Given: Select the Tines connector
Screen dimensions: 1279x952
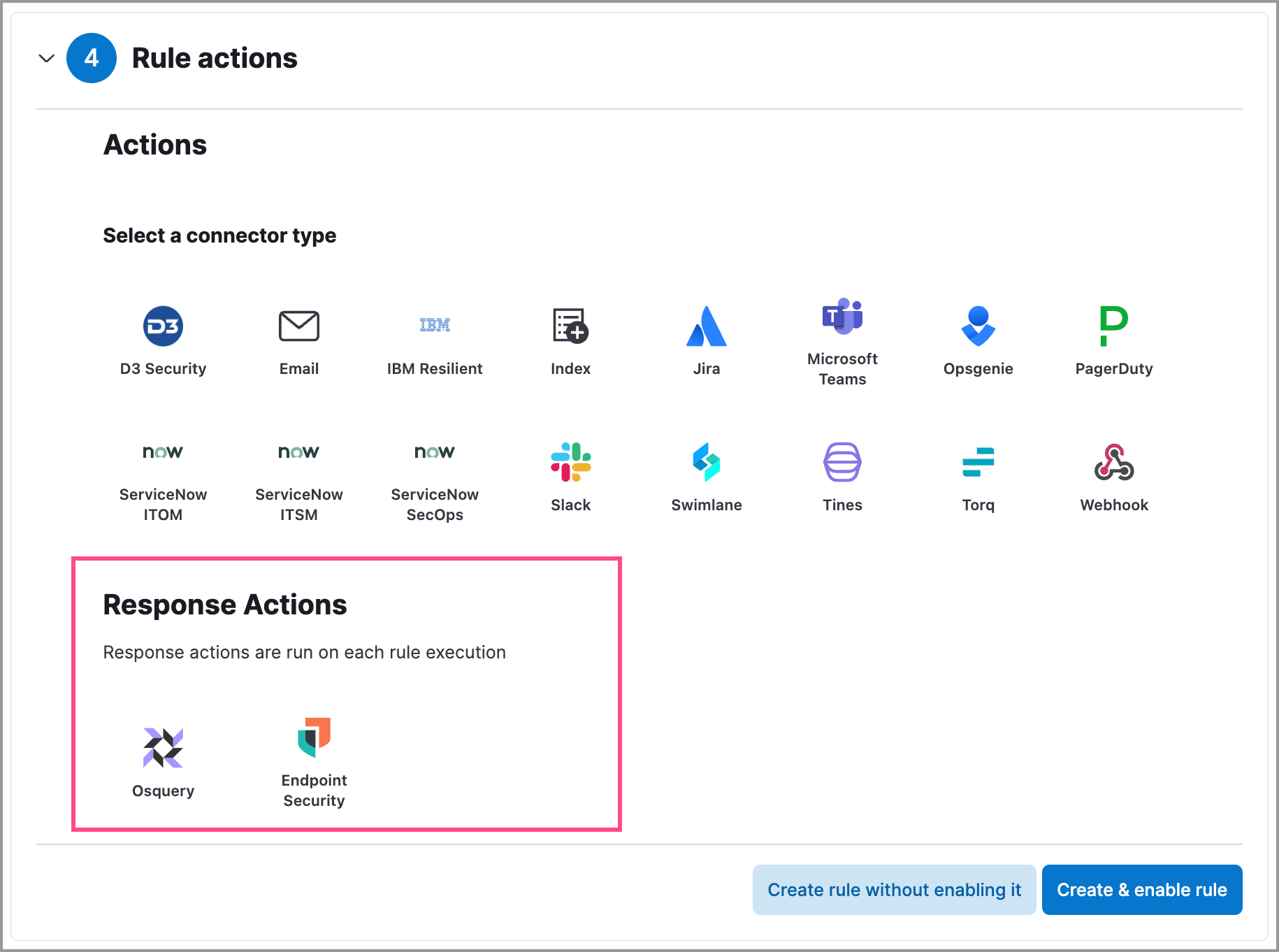Looking at the screenshot, I should [x=842, y=475].
